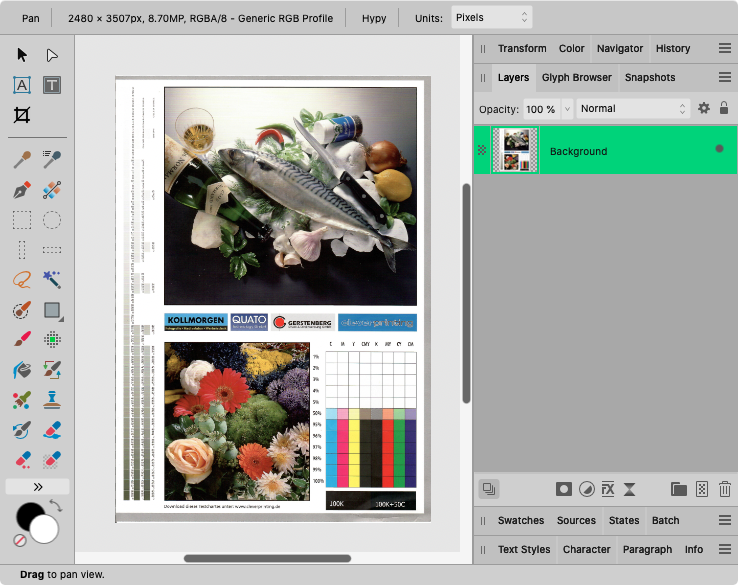The width and height of the screenshot is (738, 585).
Task: Open the Character tab
Action: 586,550
